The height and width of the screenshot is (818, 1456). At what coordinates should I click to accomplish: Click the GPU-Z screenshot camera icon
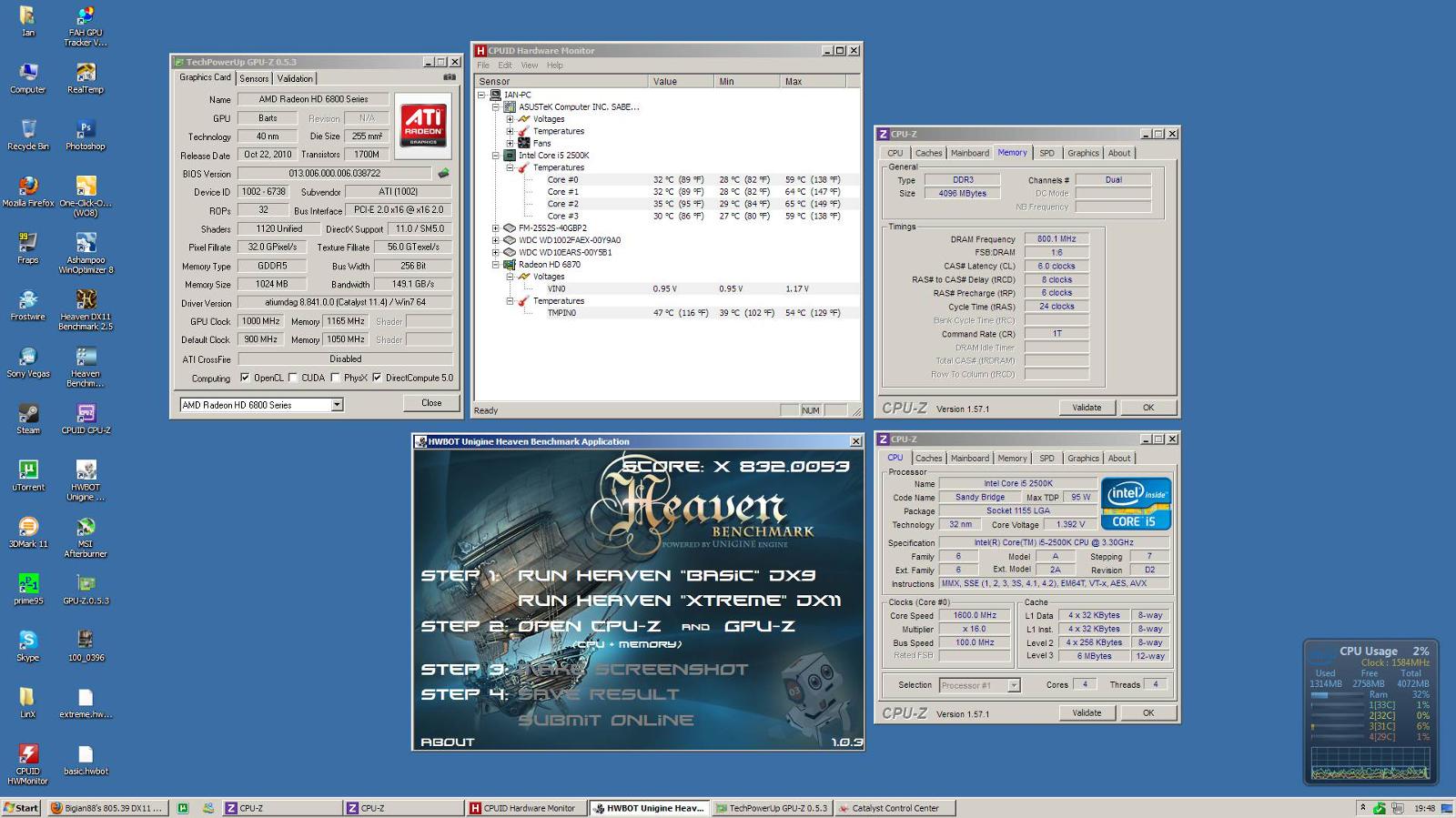tap(449, 77)
